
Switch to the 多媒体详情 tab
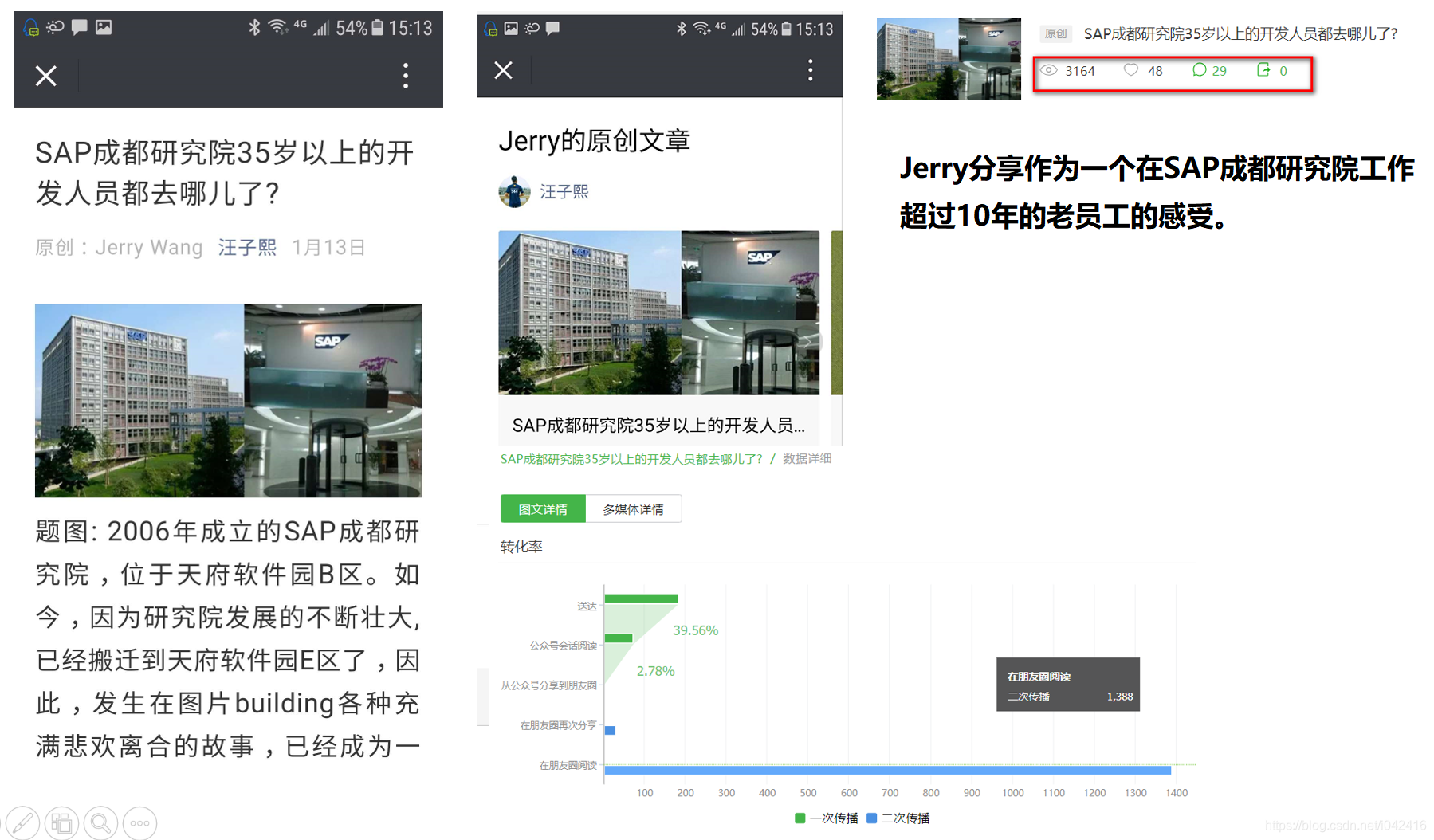(x=633, y=509)
